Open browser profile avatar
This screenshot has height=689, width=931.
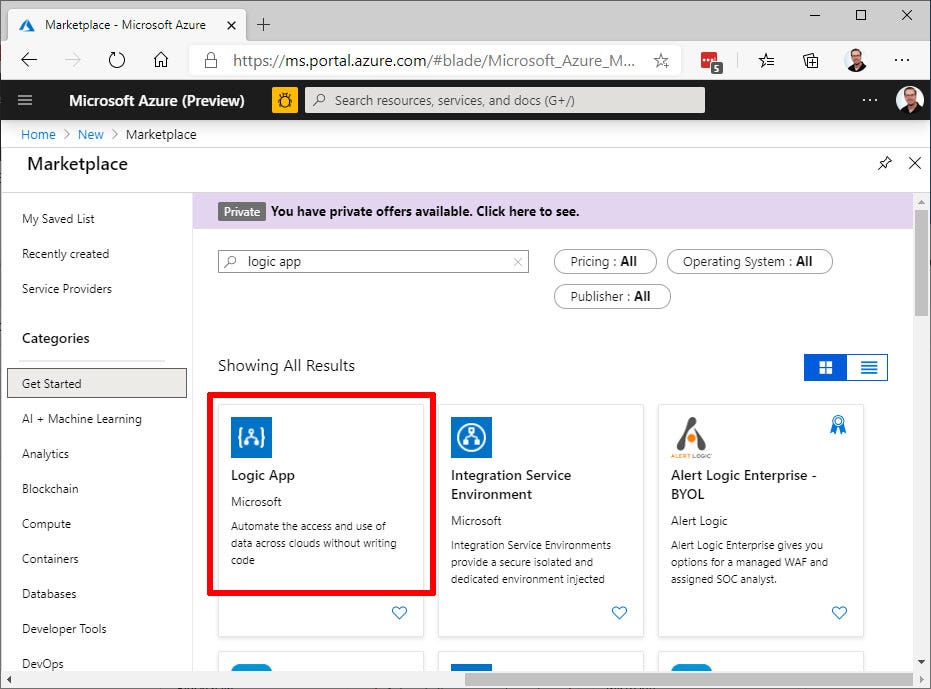point(856,60)
